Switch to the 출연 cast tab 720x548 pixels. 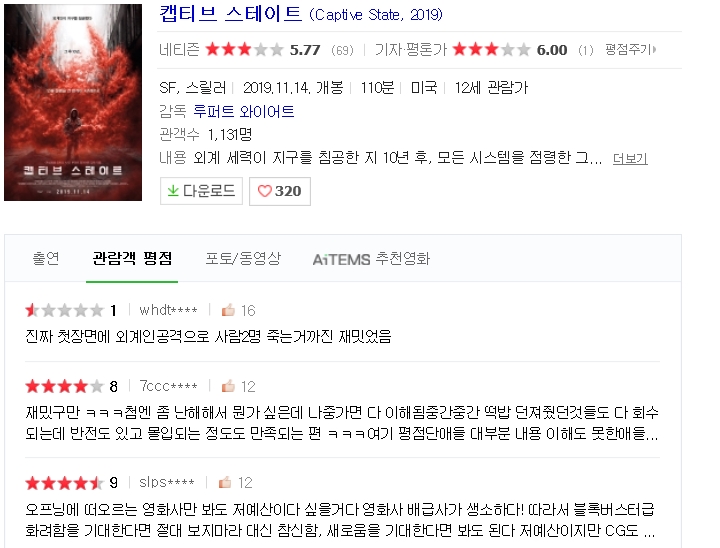click(46, 258)
